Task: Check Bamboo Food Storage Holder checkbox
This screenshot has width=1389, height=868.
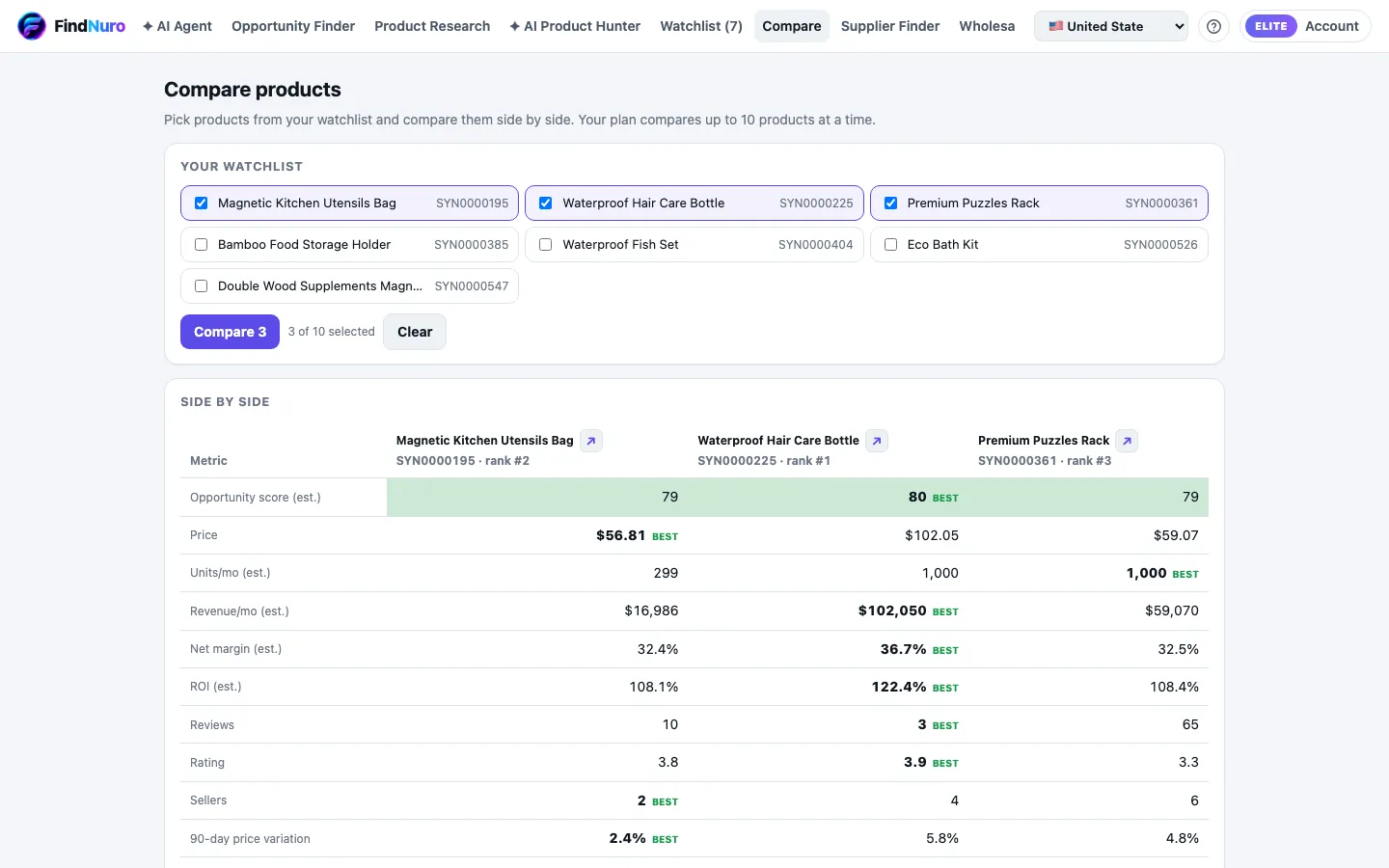Action: pos(201,245)
